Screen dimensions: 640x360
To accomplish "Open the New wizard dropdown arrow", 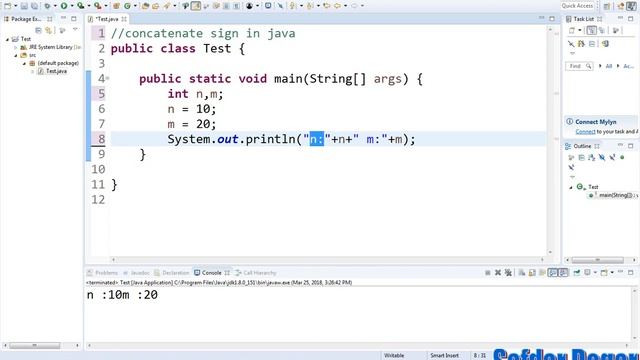I will (16, 6).
